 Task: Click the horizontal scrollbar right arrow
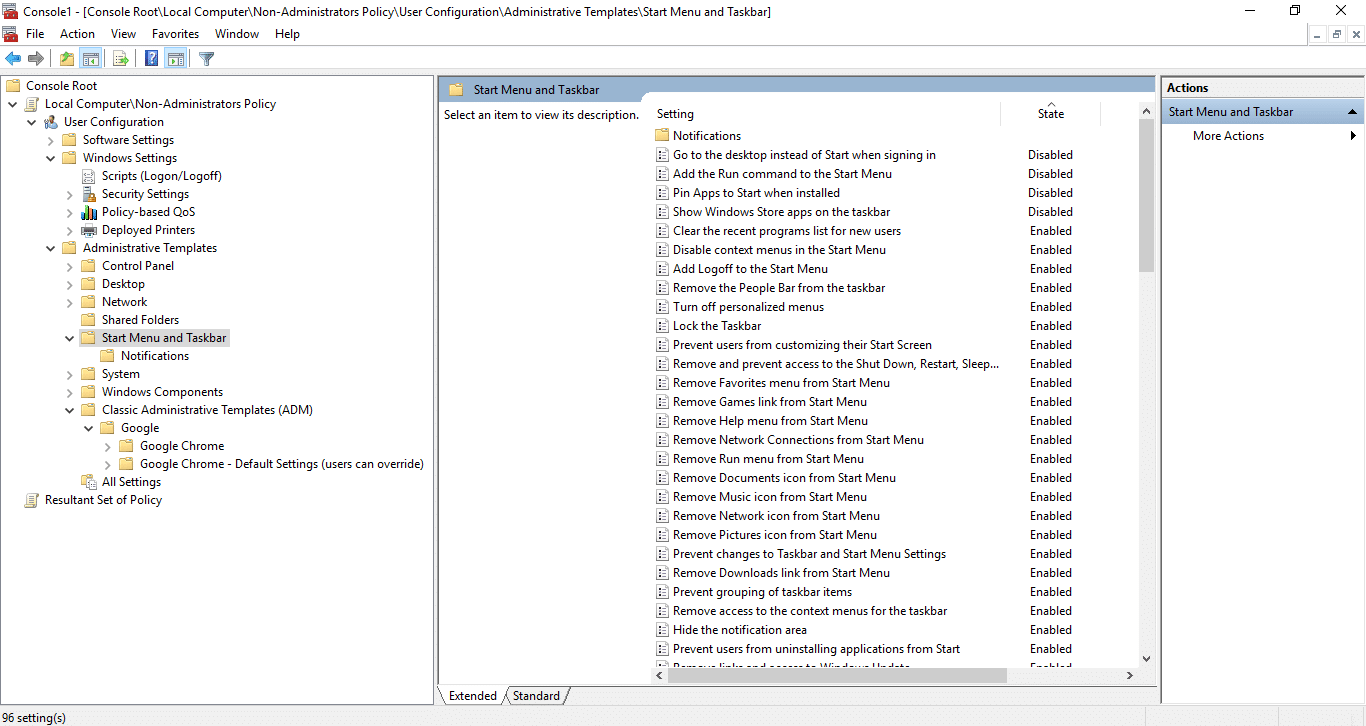coord(1130,675)
